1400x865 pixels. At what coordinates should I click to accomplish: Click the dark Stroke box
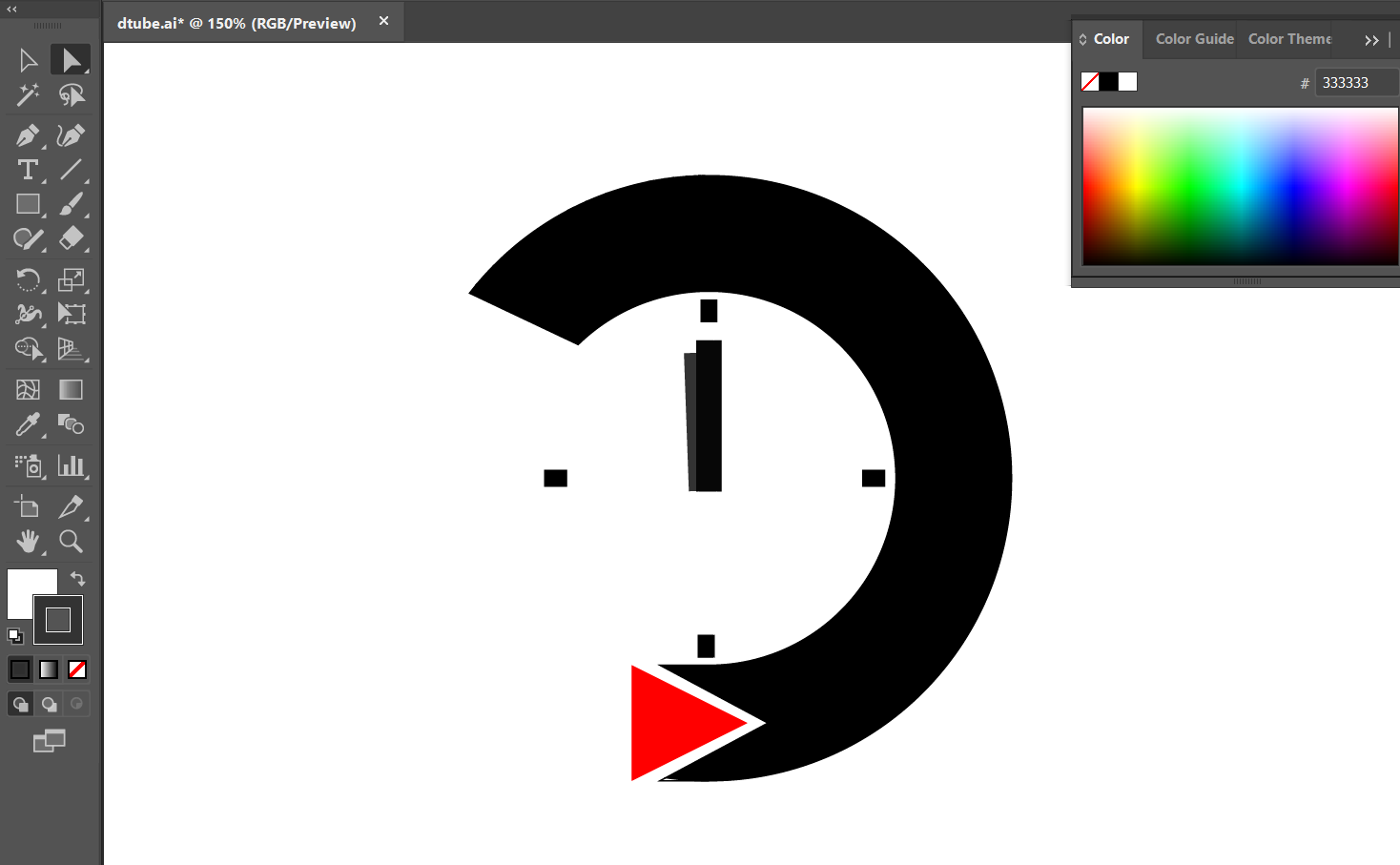point(58,620)
